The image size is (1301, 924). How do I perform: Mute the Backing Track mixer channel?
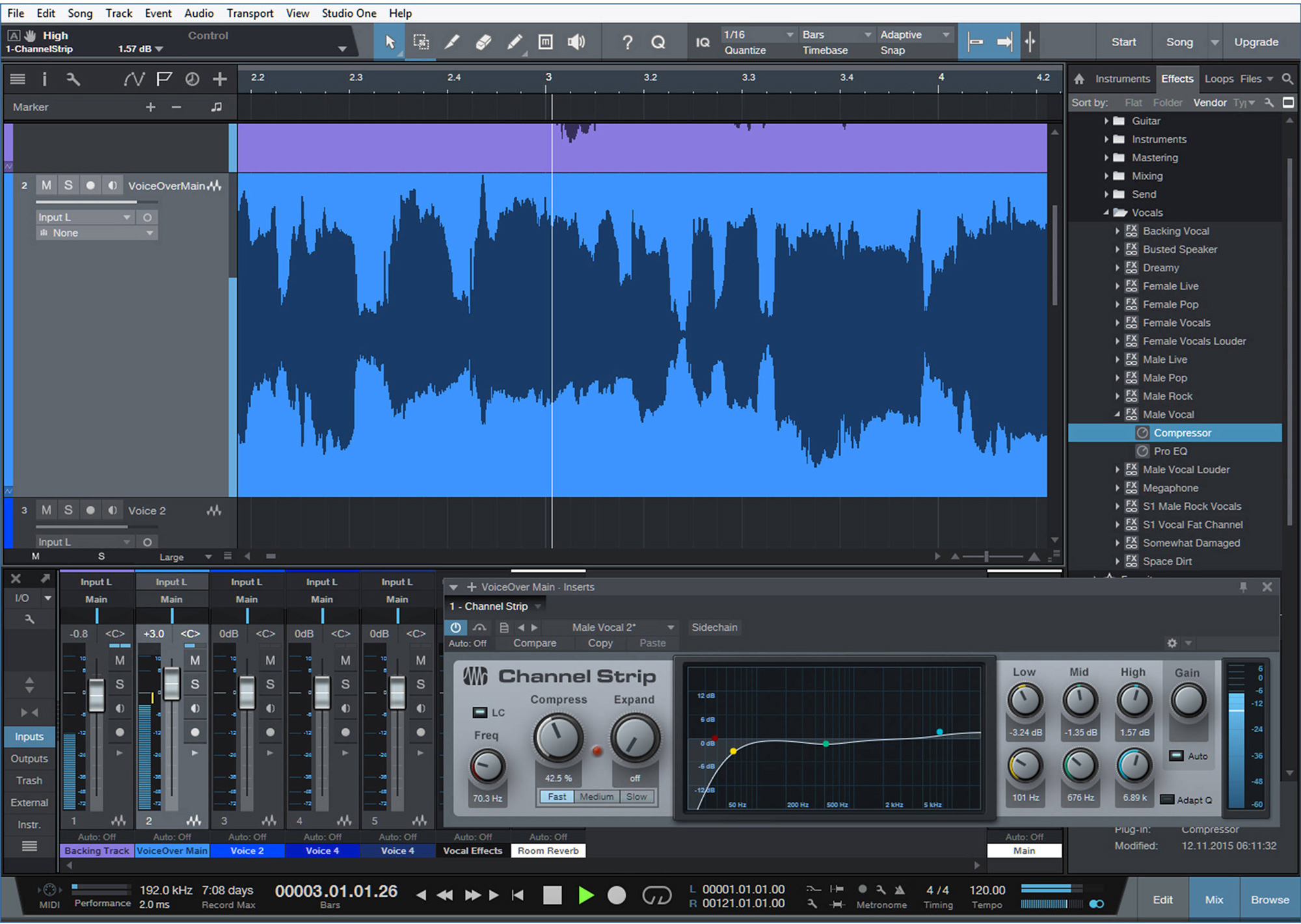(x=120, y=661)
